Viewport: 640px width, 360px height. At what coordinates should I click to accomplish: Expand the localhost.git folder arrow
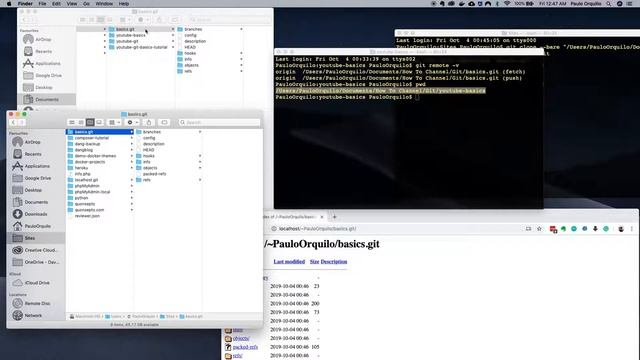(131, 180)
